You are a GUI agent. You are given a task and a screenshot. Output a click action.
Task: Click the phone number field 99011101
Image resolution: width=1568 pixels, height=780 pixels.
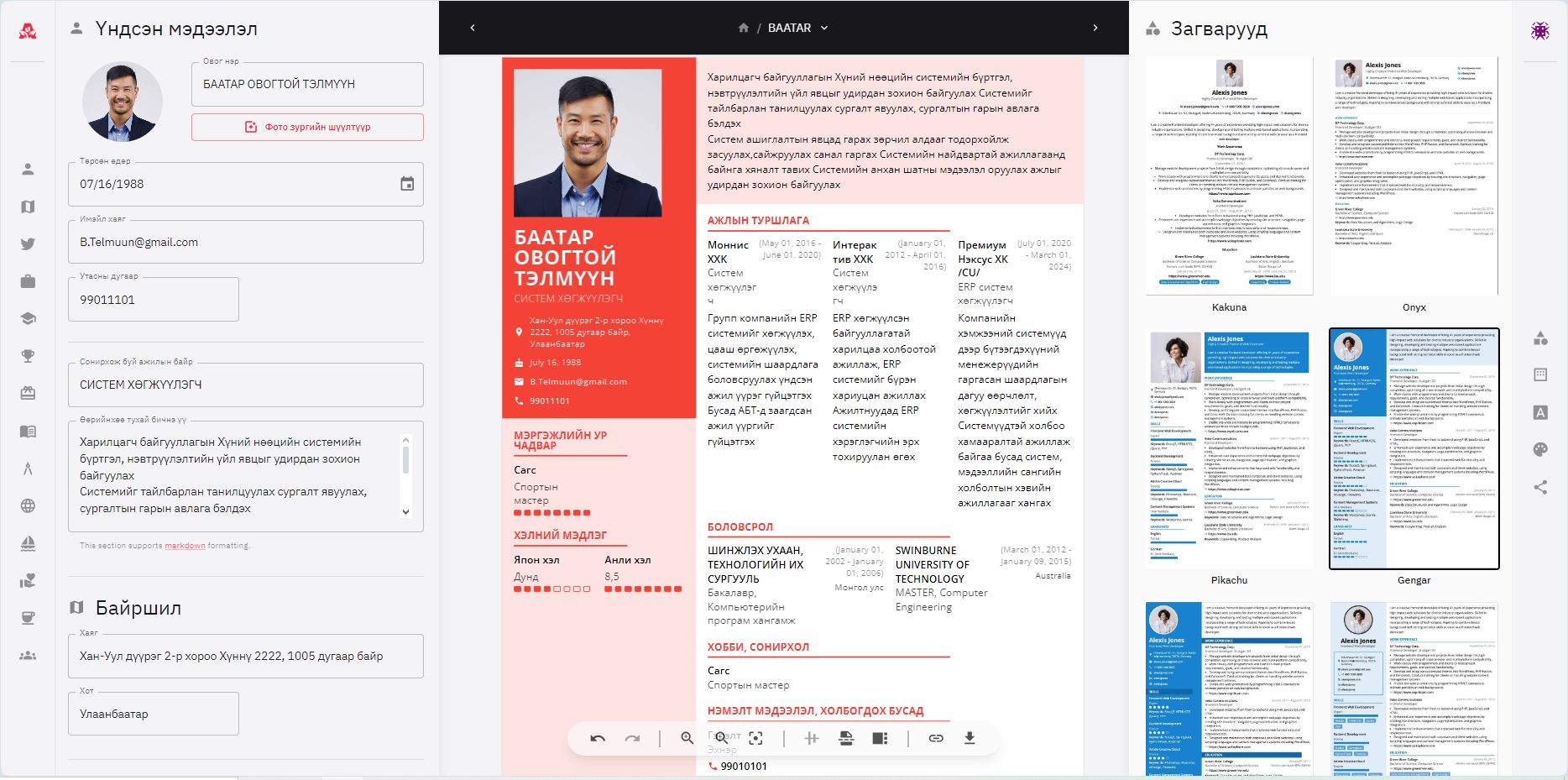[154, 300]
